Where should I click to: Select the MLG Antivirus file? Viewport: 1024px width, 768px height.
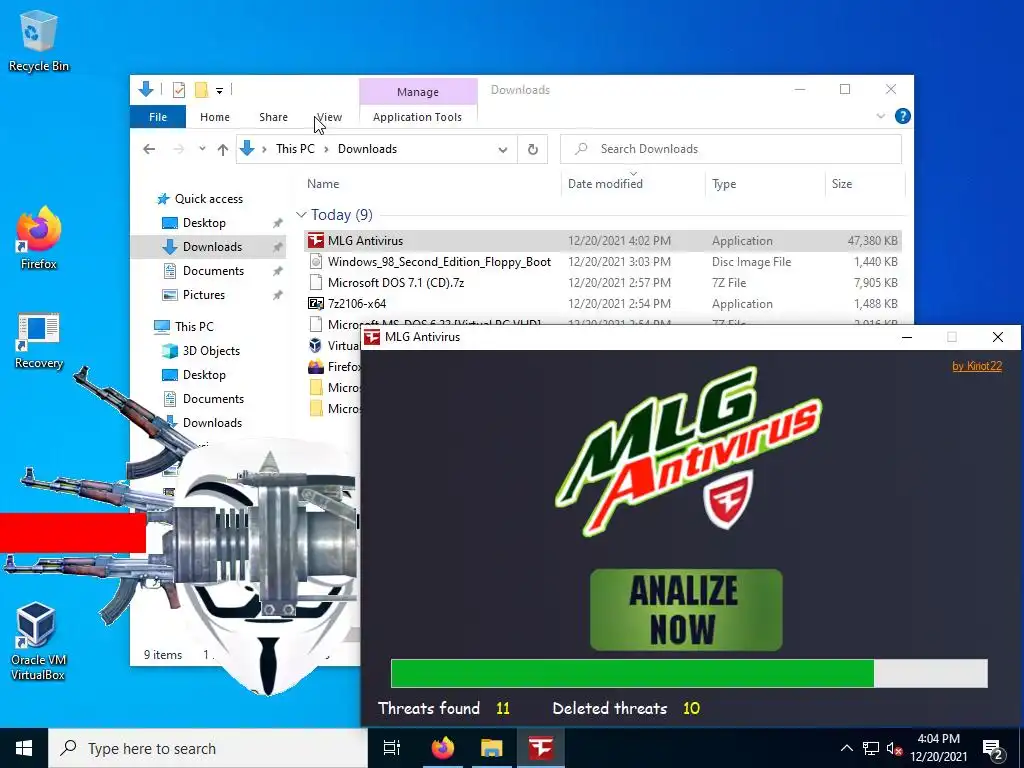603,240
